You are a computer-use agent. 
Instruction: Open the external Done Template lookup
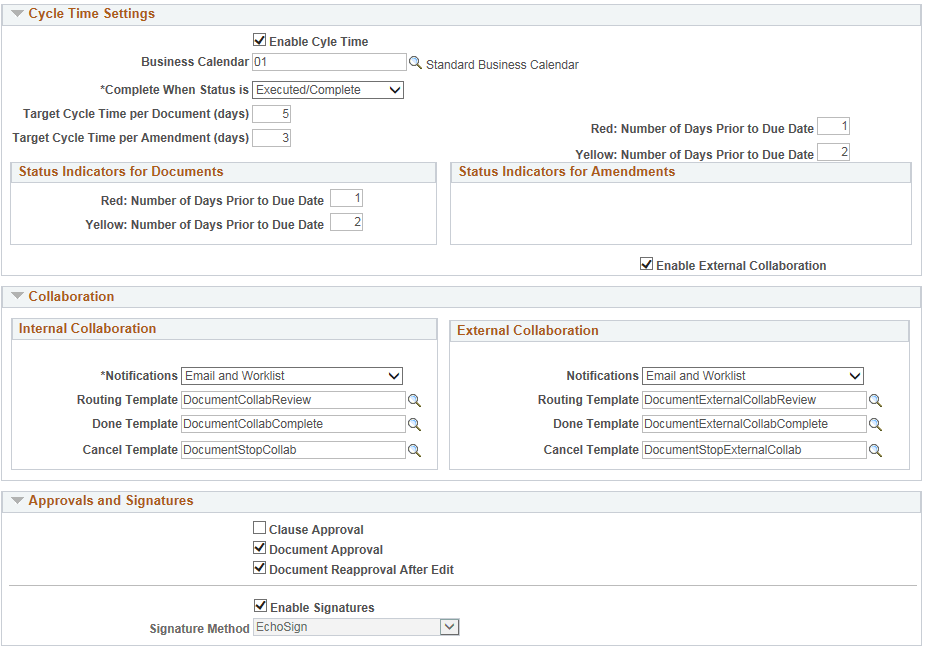click(x=876, y=424)
